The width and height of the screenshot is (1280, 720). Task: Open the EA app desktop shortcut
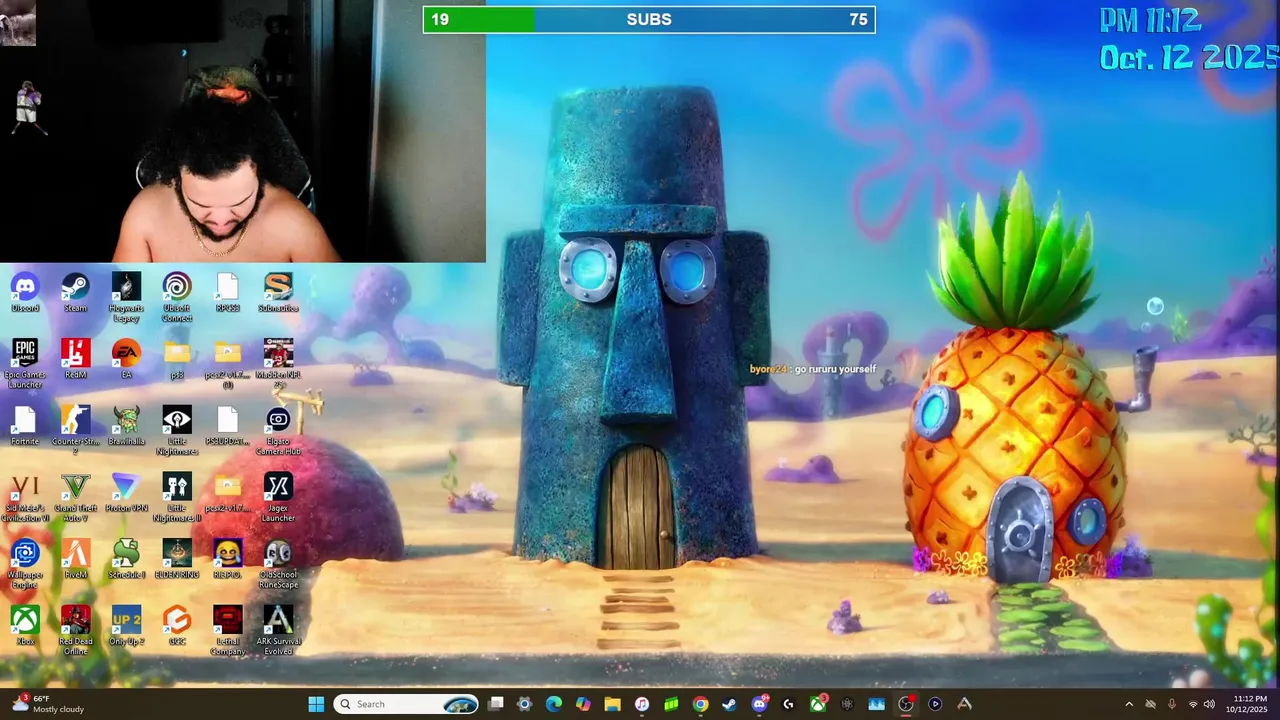tap(126, 359)
